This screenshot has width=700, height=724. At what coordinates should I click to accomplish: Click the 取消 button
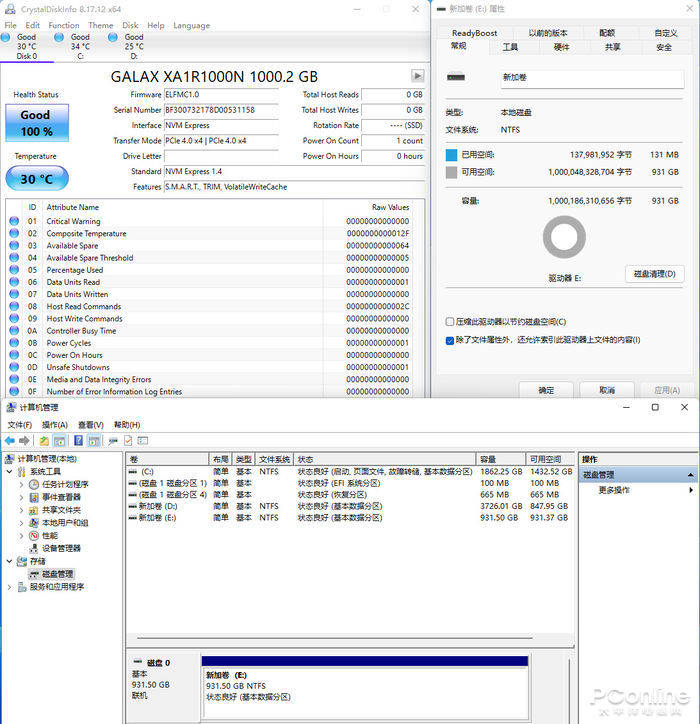(607, 390)
